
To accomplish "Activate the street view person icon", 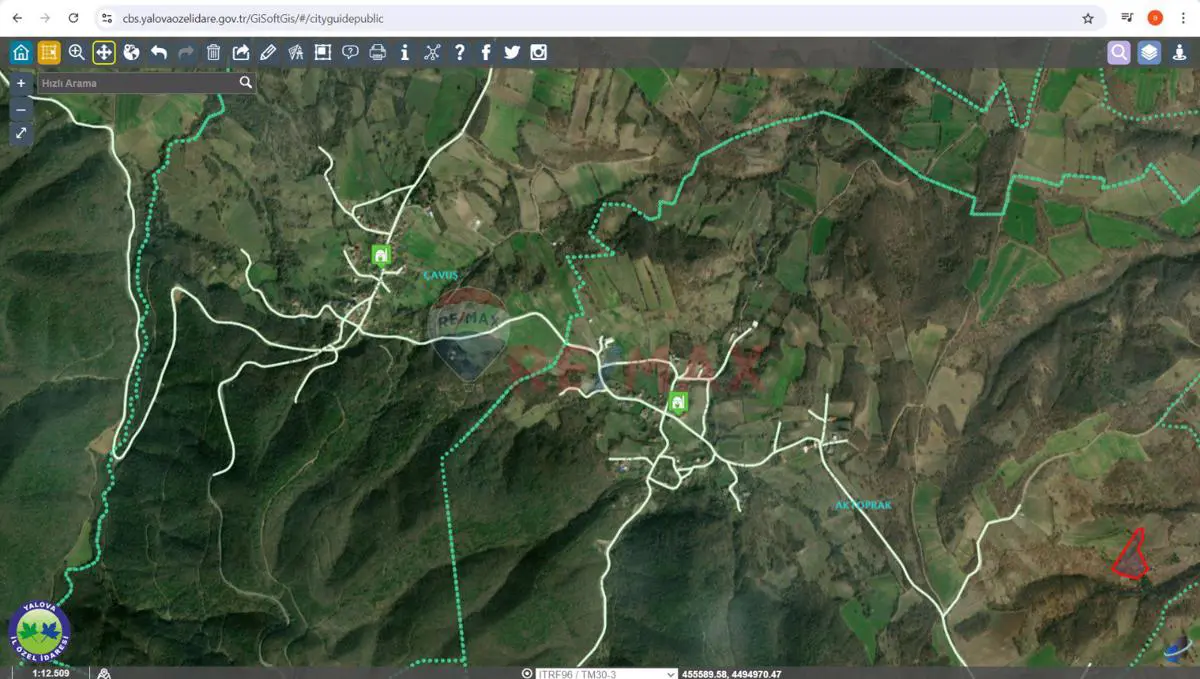I will click(1179, 53).
